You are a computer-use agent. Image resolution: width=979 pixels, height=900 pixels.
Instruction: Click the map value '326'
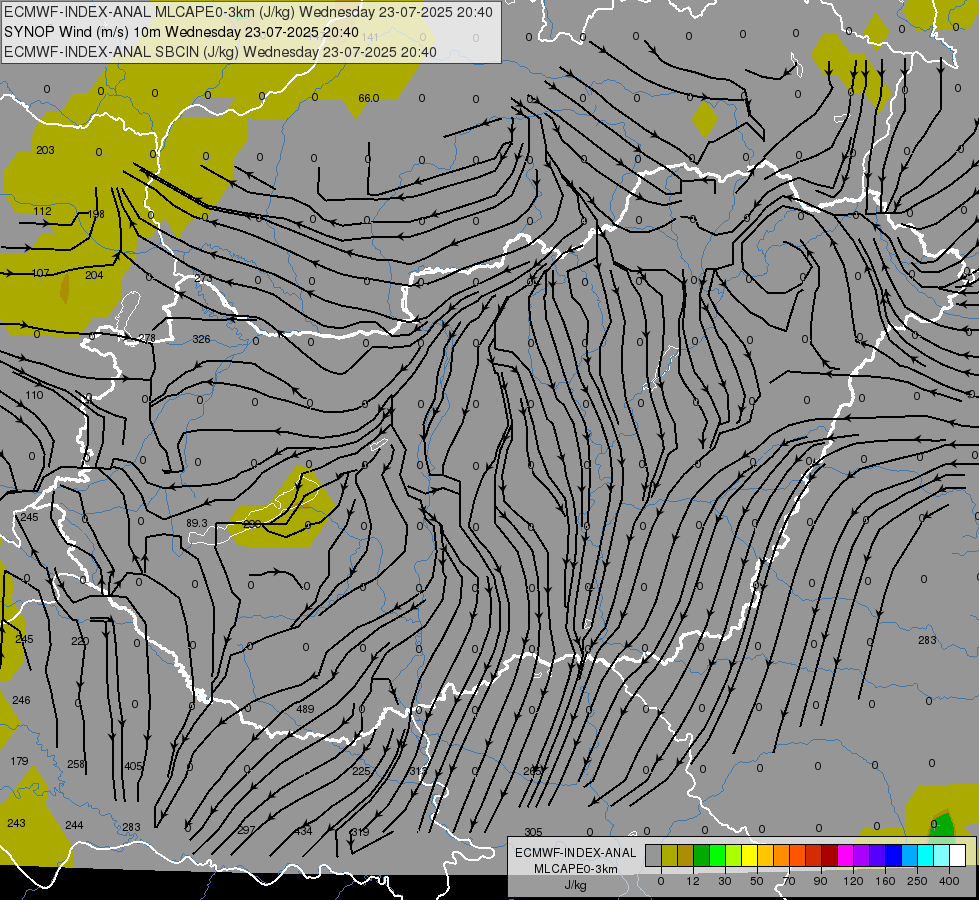point(201,339)
